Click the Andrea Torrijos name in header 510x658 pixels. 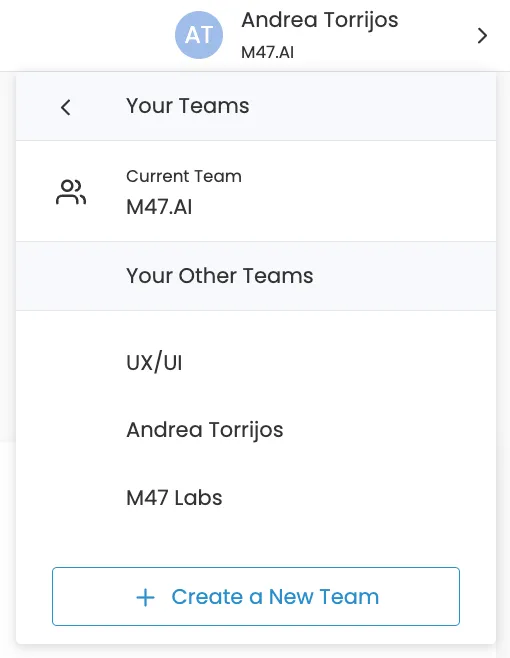[x=319, y=20]
